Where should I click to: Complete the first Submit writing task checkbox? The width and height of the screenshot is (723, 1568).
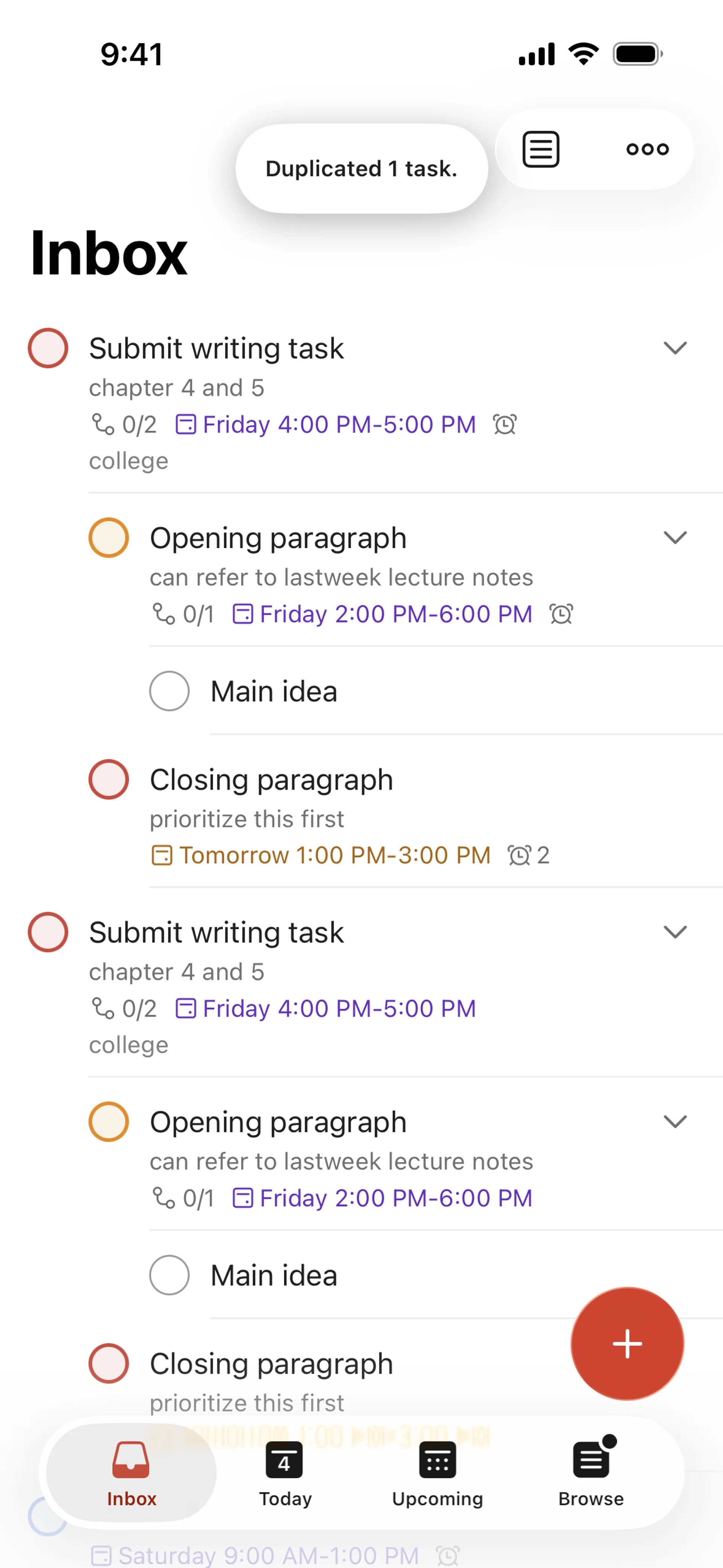pos(48,348)
